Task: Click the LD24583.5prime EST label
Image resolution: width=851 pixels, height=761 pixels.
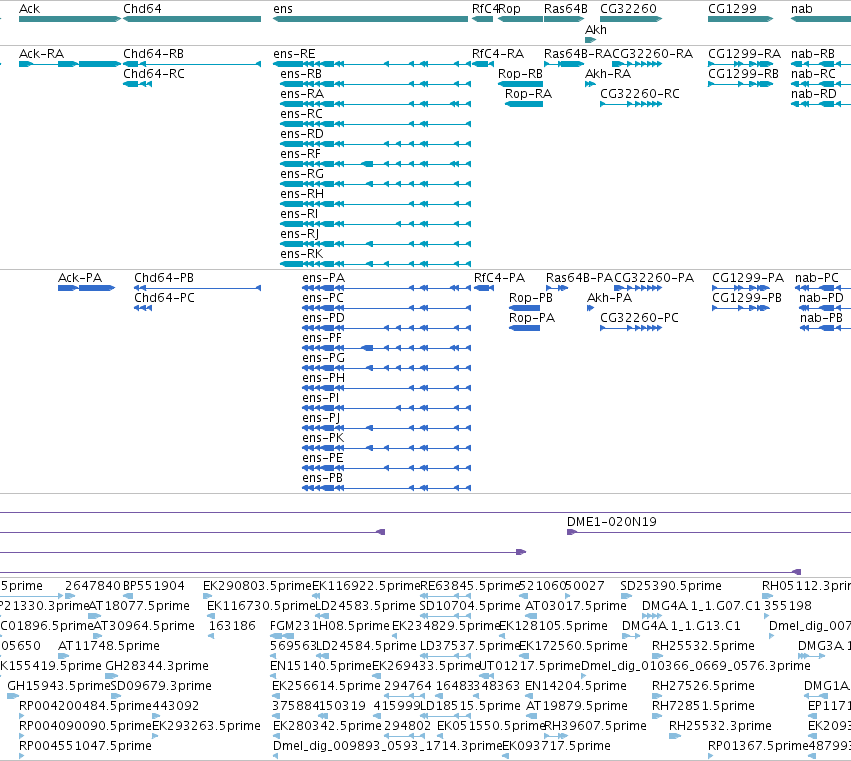Action: [x=365, y=606]
